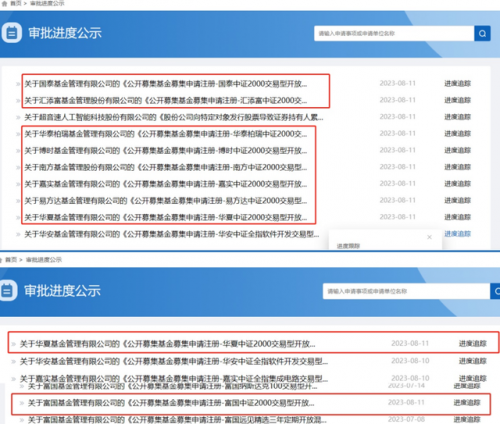Screen dimensions: 500x424
Task: Click 进度追踪 for the 嘉实中证2000 row
Action: (x=457, y=183)
